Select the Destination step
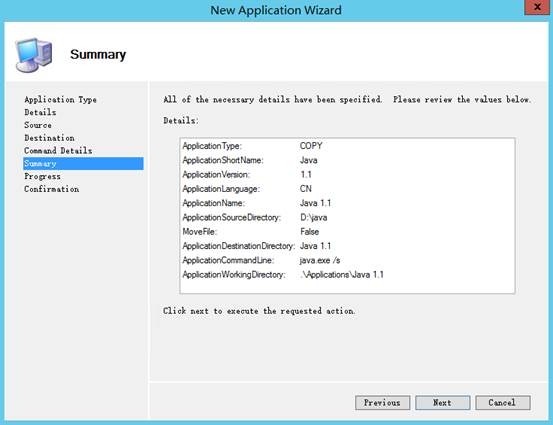Image resolution: width=553 pixels, height=425 pixels. (49, 138)
